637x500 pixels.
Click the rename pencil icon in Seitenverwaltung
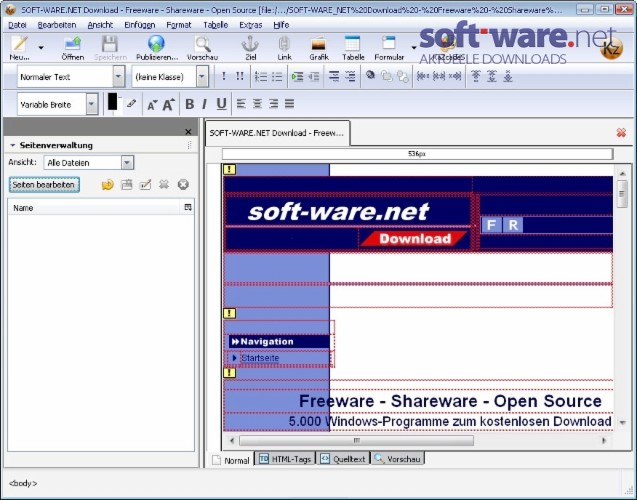145,184
